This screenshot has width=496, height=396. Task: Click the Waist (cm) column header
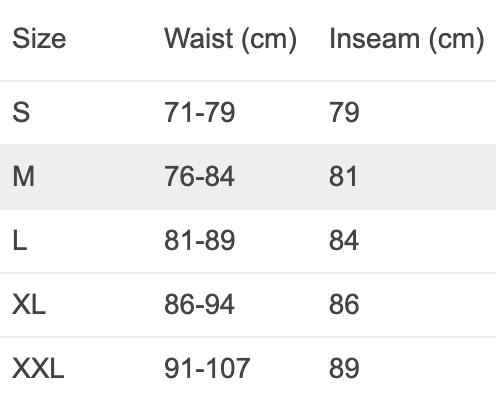[230, 40]
